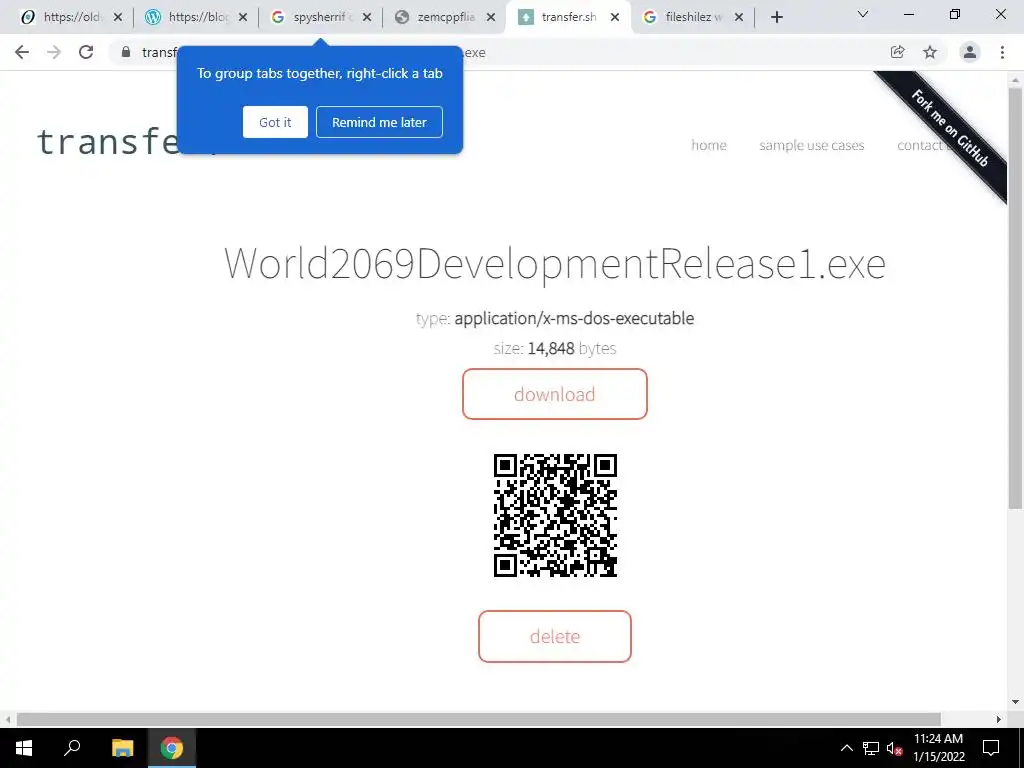This screenshot has height=768, width=1024.
Task: Click the scroll right arrow
Action: [999, 720]
